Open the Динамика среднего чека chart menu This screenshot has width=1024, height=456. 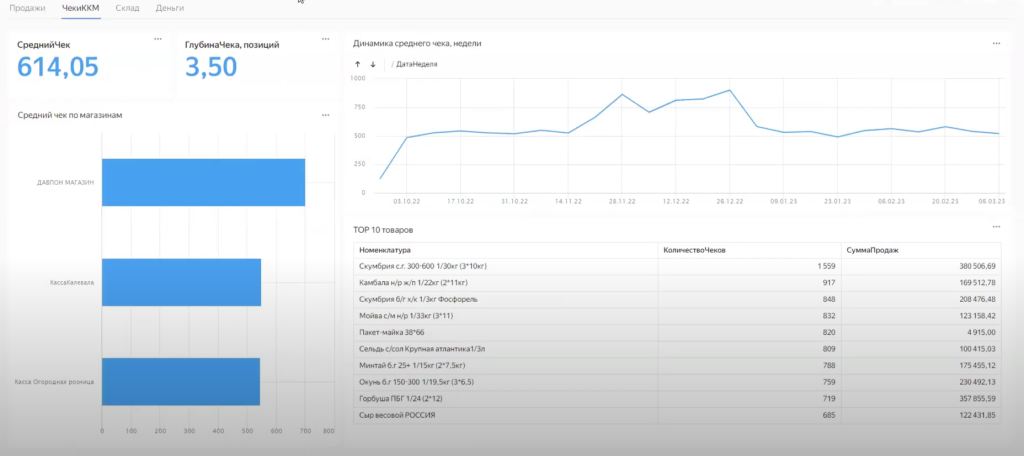995,43
